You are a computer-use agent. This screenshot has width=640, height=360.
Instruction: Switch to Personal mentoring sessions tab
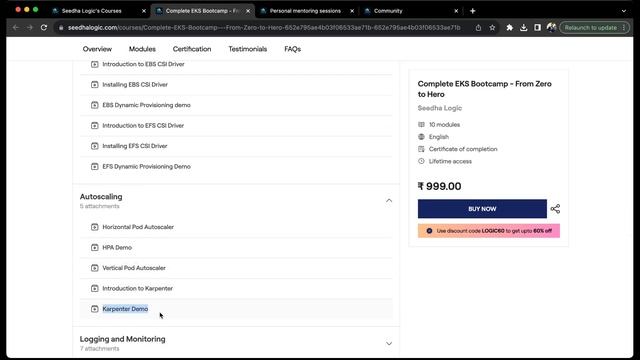tap(306, 11)
